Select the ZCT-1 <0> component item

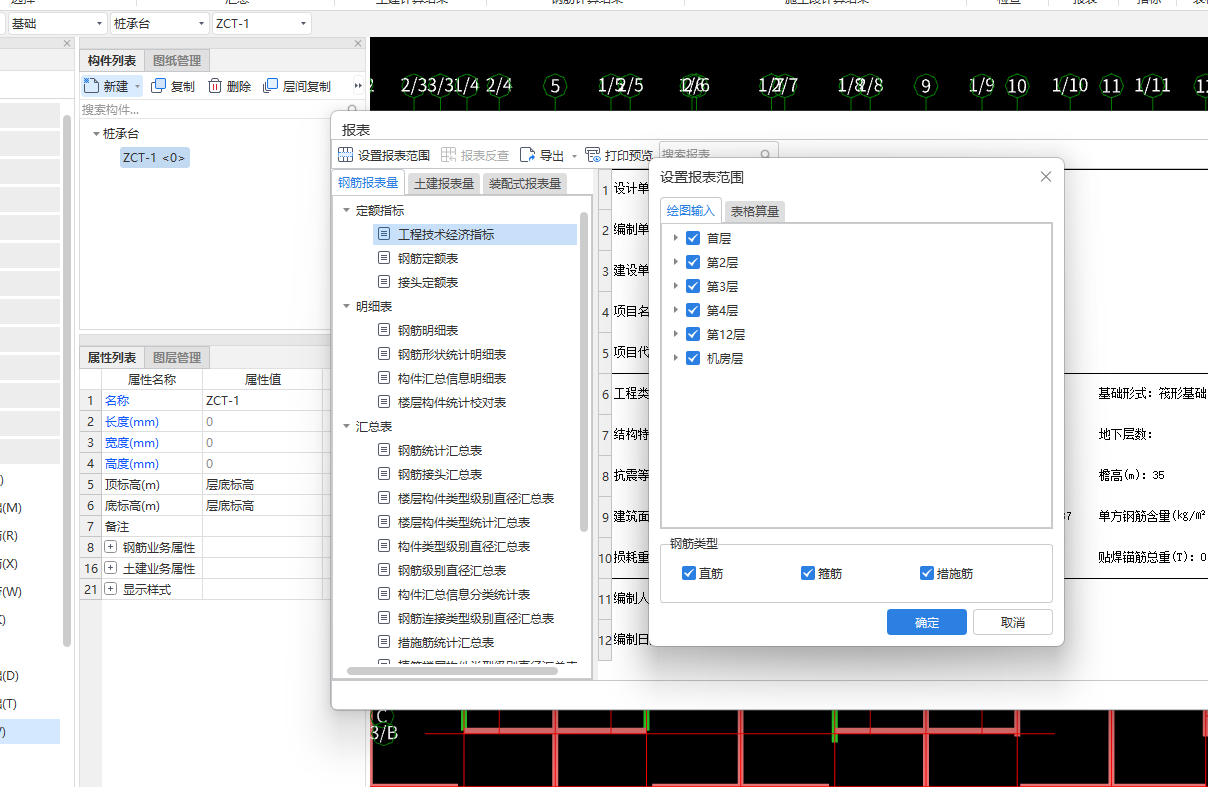tap(154, 157)
